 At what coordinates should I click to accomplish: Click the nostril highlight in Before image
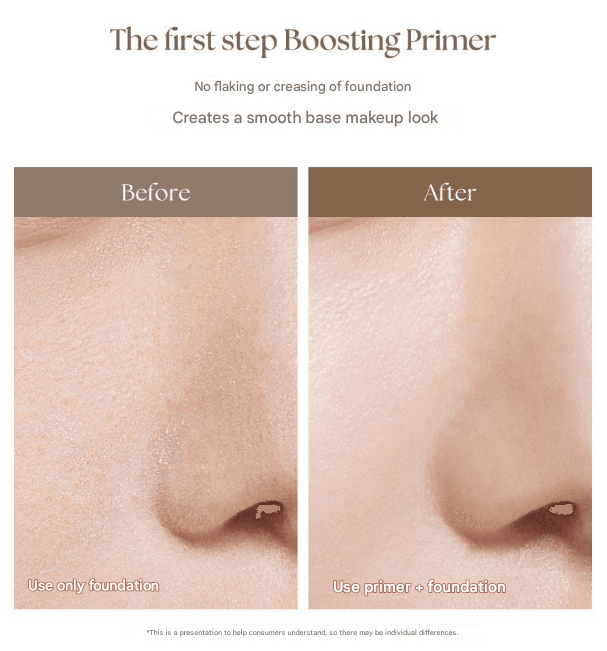tap(269, 509)
